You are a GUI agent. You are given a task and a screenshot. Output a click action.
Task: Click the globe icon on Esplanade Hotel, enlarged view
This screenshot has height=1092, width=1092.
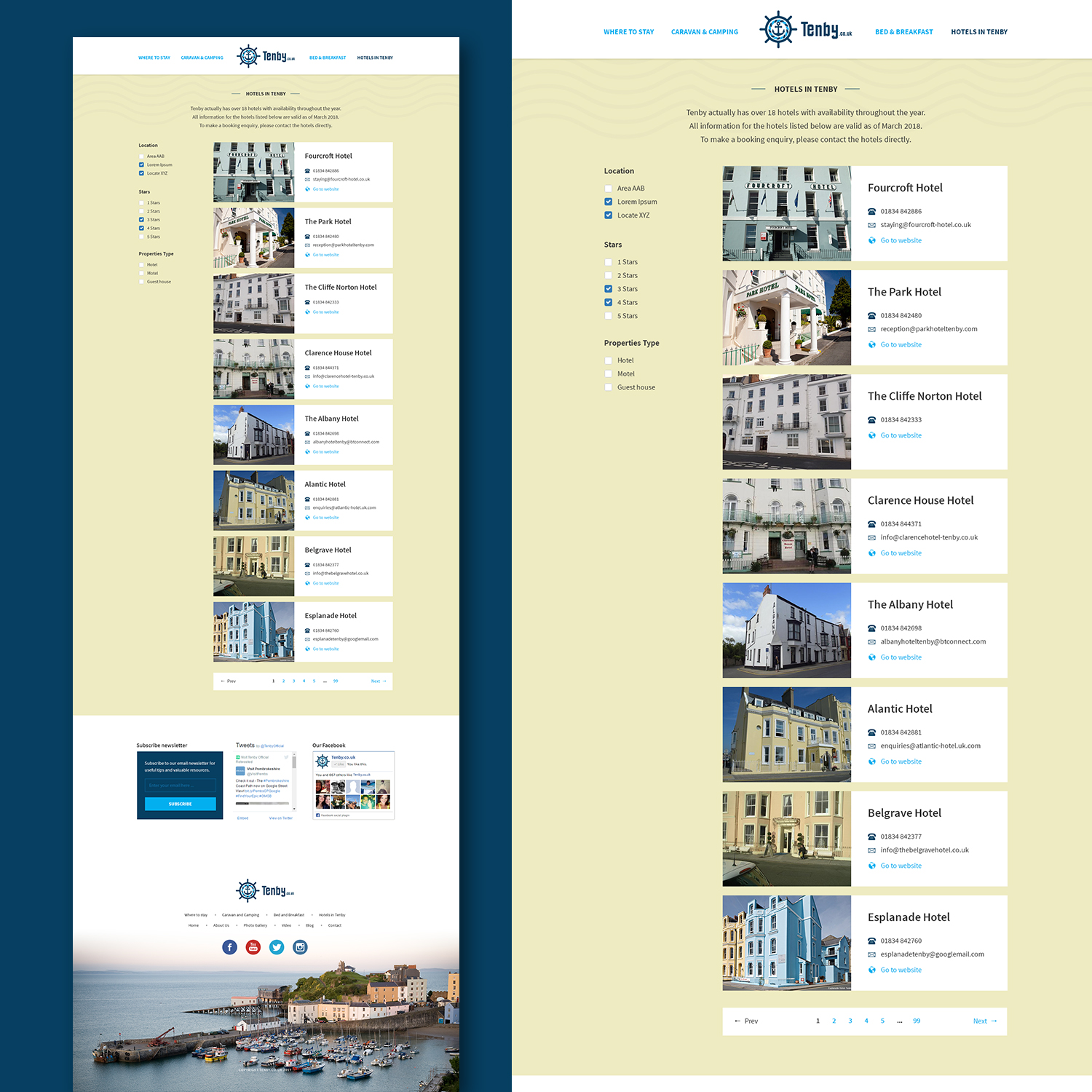[x=872, y=970]
